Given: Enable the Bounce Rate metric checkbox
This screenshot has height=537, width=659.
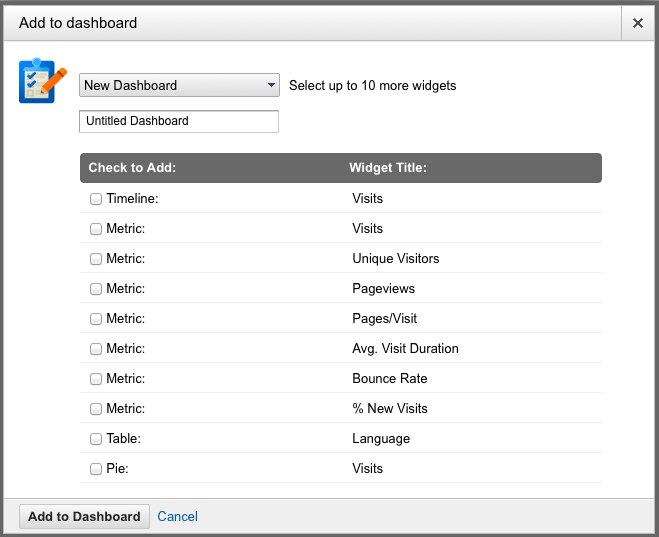Looking at the screenshot, I should pos(96,379).
